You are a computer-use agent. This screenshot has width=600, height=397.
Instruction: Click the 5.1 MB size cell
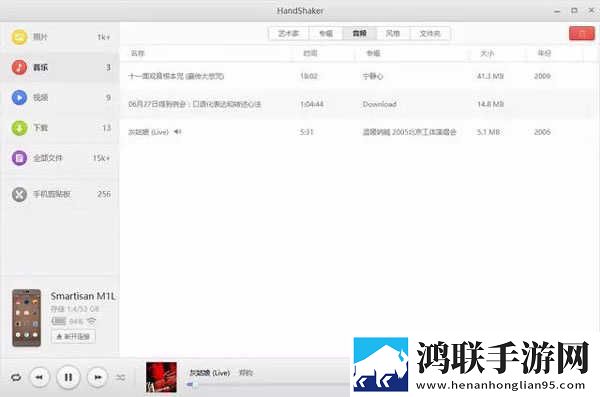(488, 132)
